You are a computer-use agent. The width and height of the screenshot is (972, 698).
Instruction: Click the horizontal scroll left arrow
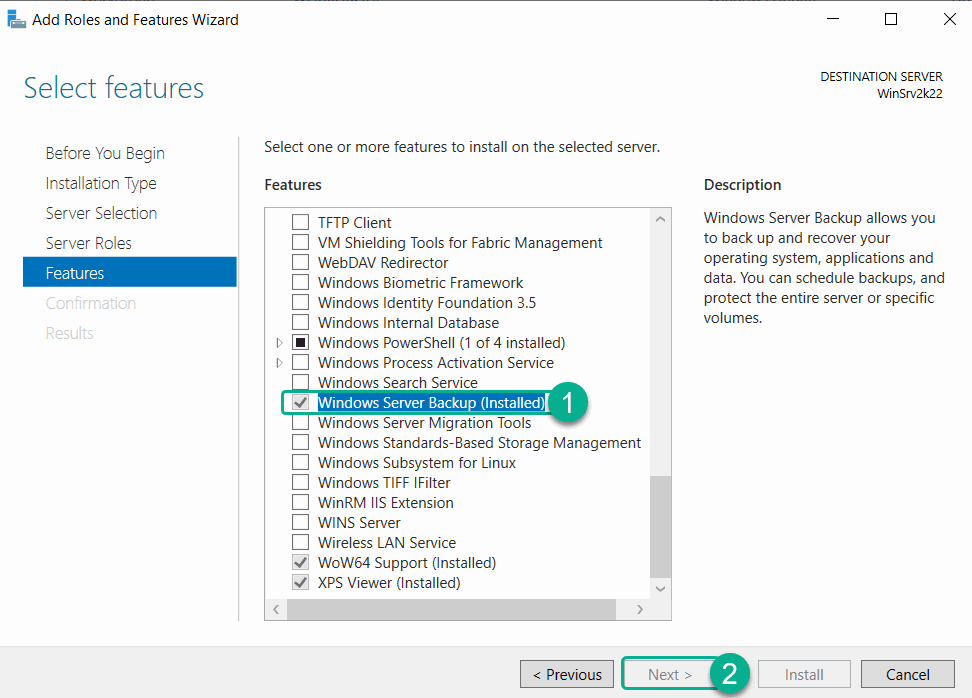click(x=276, y=609)
